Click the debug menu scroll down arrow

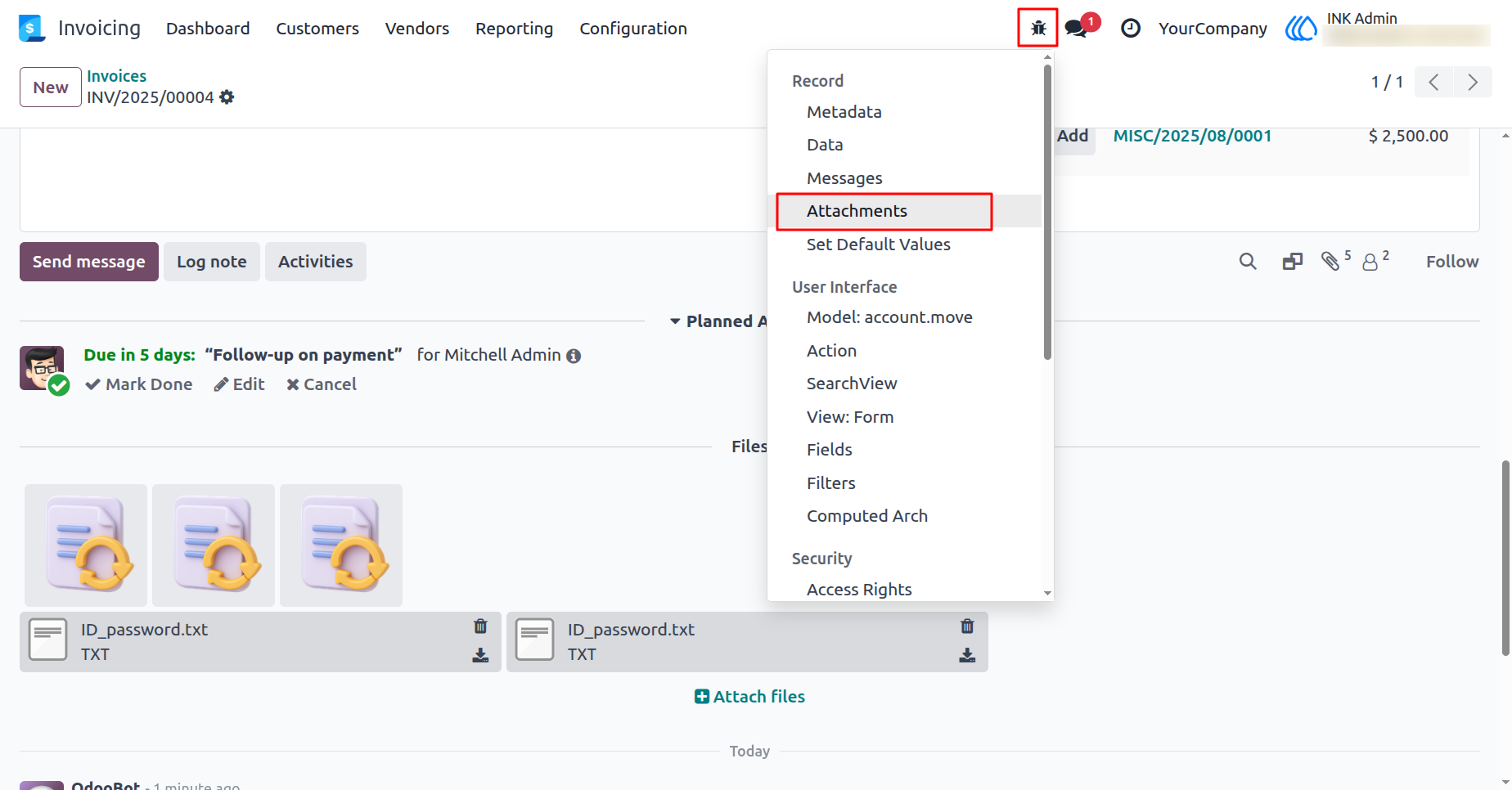[1047, 593]
